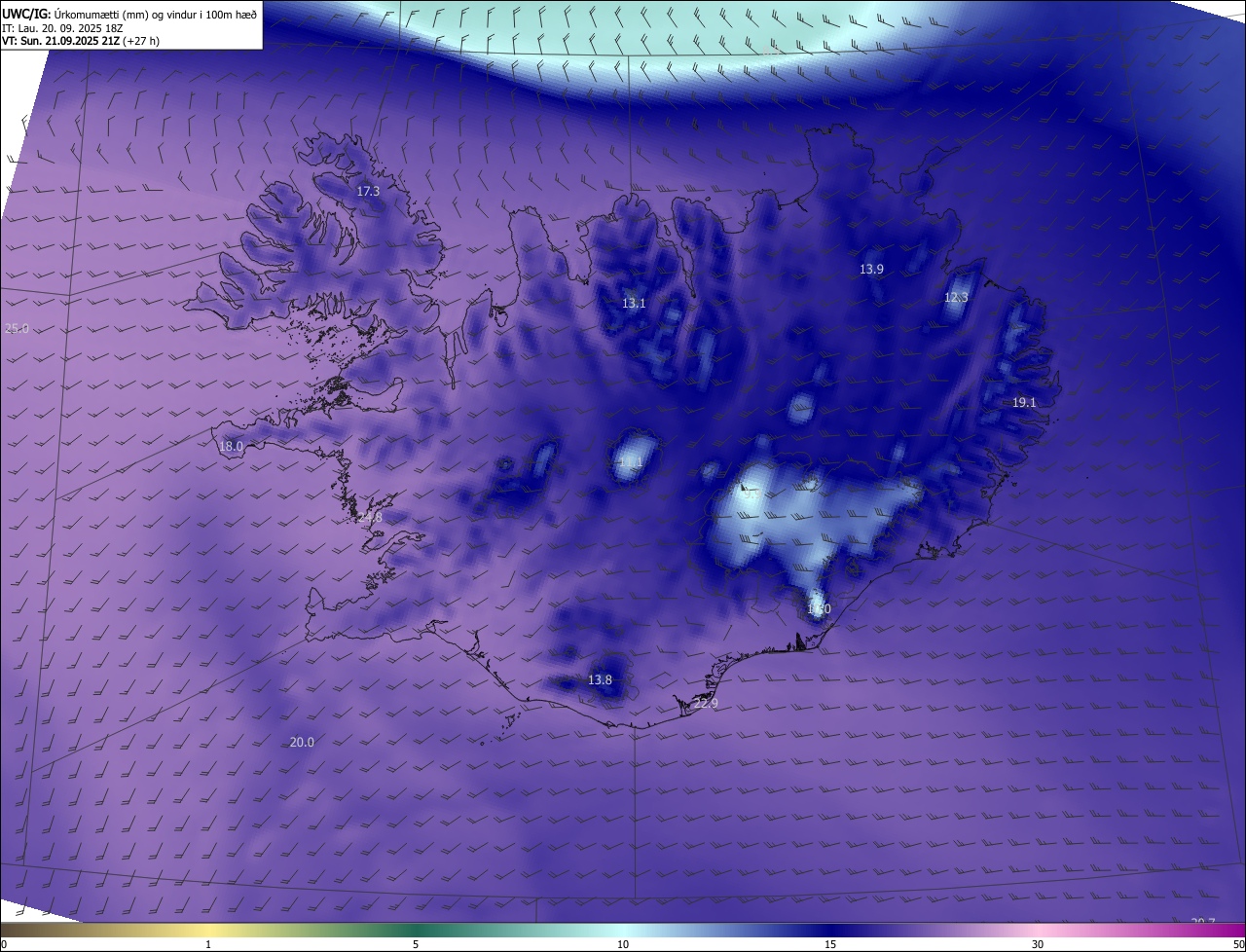Click the 'VT: Sun. 21.09.2025 21Z (+27 h)' line
The image size is (1246, 952).
coord(82,41)
